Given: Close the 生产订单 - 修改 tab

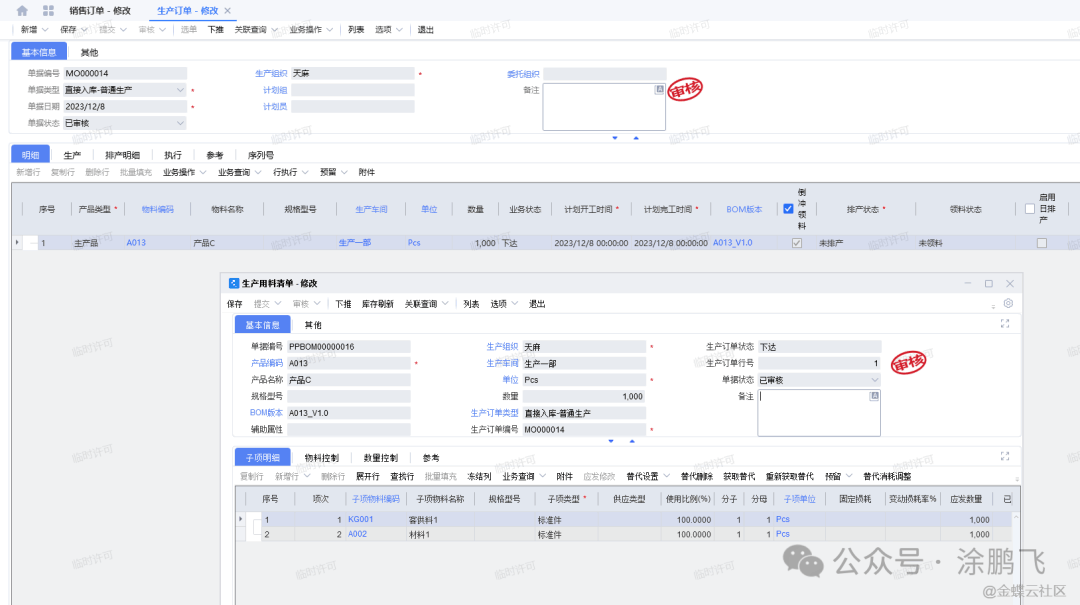Looking at the screenshot, I should coord(228,10).
